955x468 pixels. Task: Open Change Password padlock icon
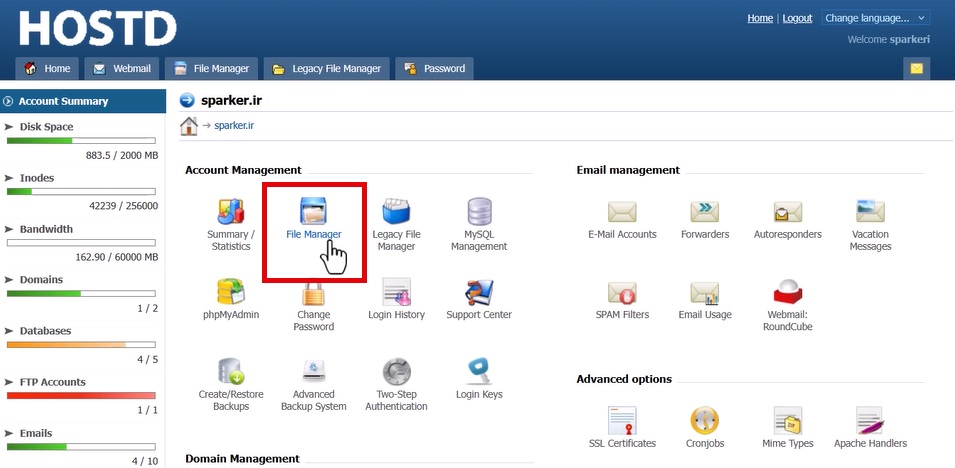(x=314, y=292)
